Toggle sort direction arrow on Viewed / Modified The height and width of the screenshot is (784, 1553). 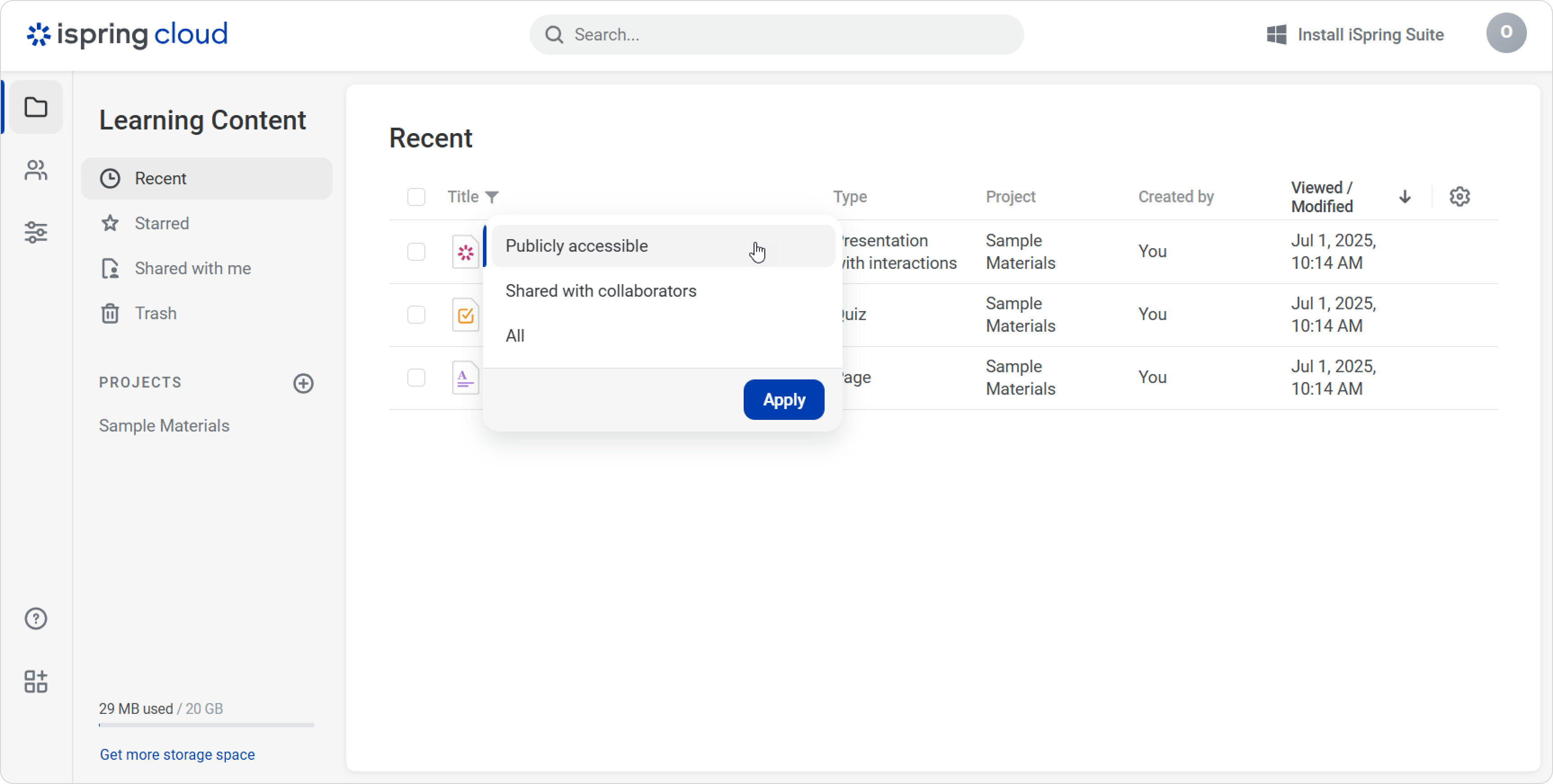[x=1404, y=196]
